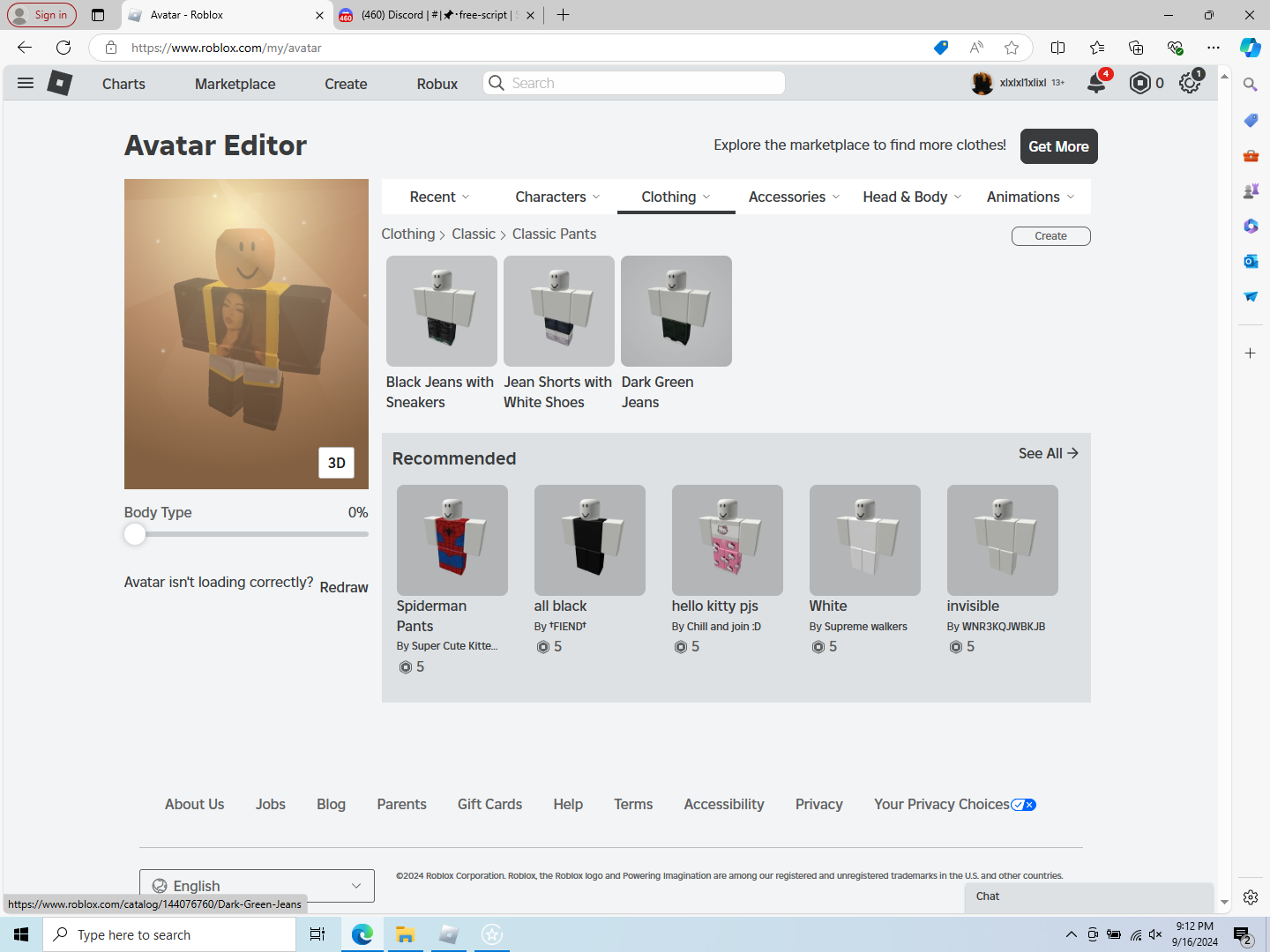The image size is (1270, 952).
Task: Toggle Your Privacy Choices switch icon
Action: click(x=1023, y=805)
